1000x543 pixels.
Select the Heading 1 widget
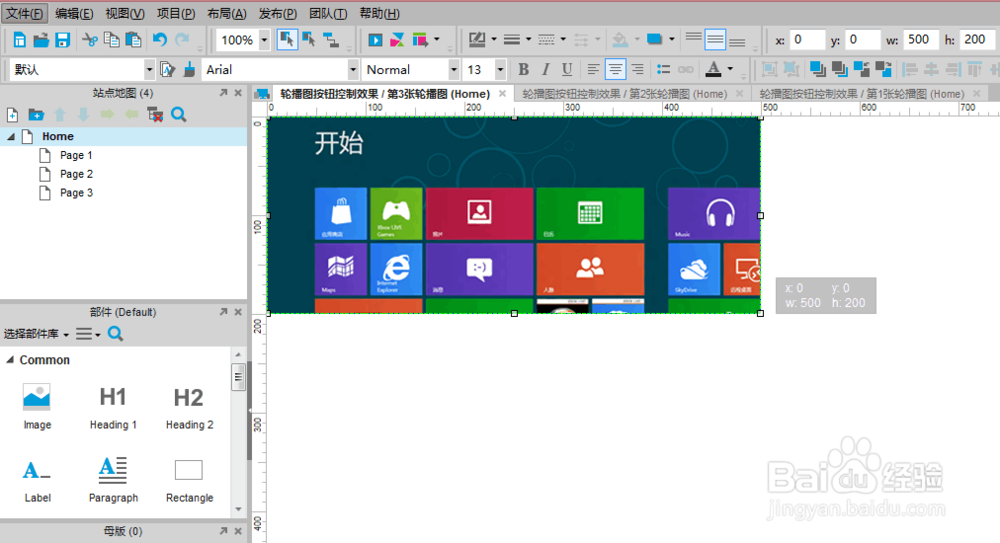tap(113, 406)
